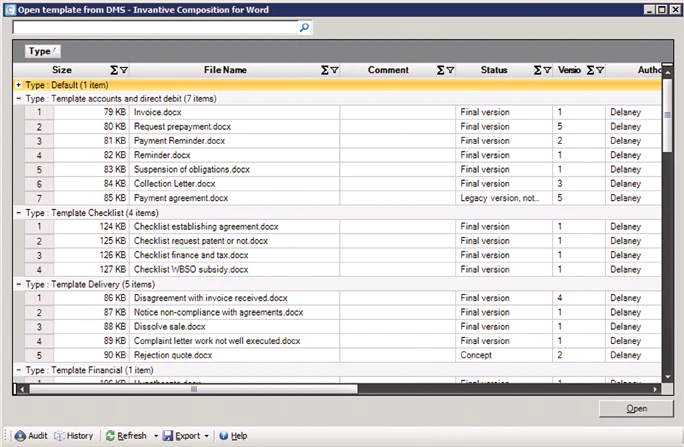Open the Refresh dropdown arrow

[x=156, y=436]
